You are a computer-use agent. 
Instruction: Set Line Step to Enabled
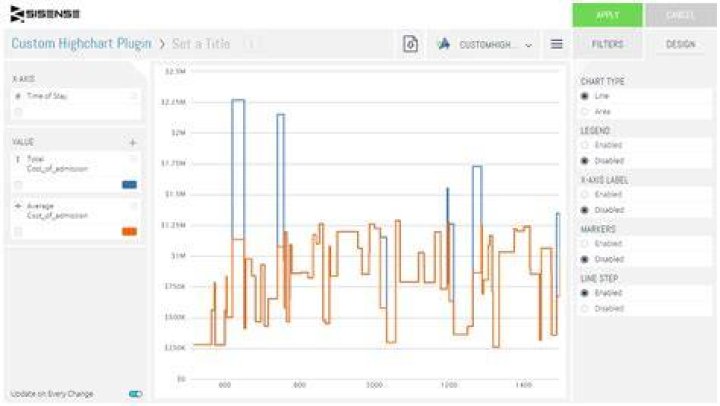coord(584,293)
